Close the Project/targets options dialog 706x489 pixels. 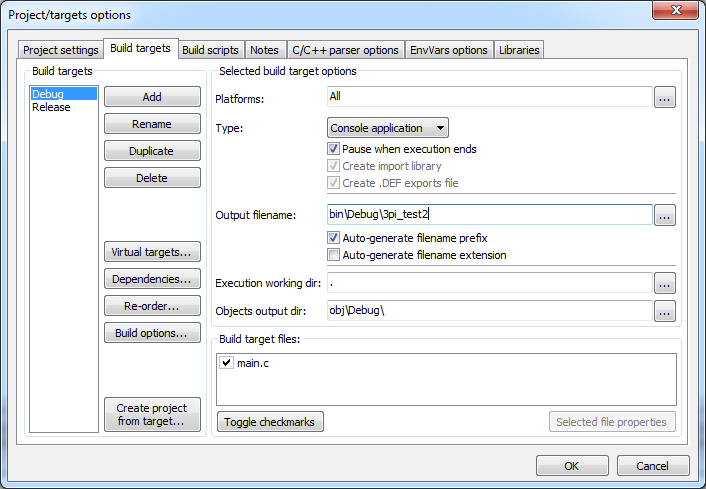tap(675, 13)
